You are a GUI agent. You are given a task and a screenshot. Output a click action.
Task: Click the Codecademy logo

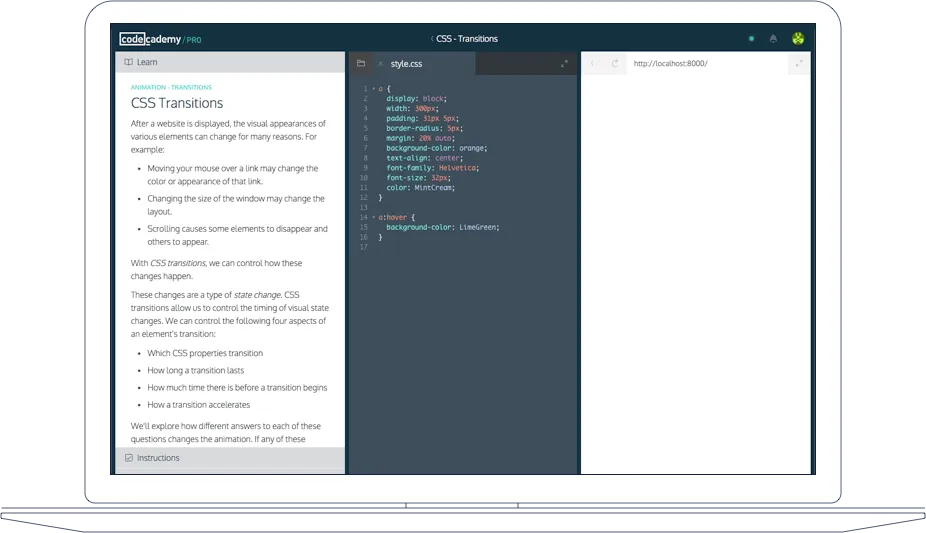[150, 39]
